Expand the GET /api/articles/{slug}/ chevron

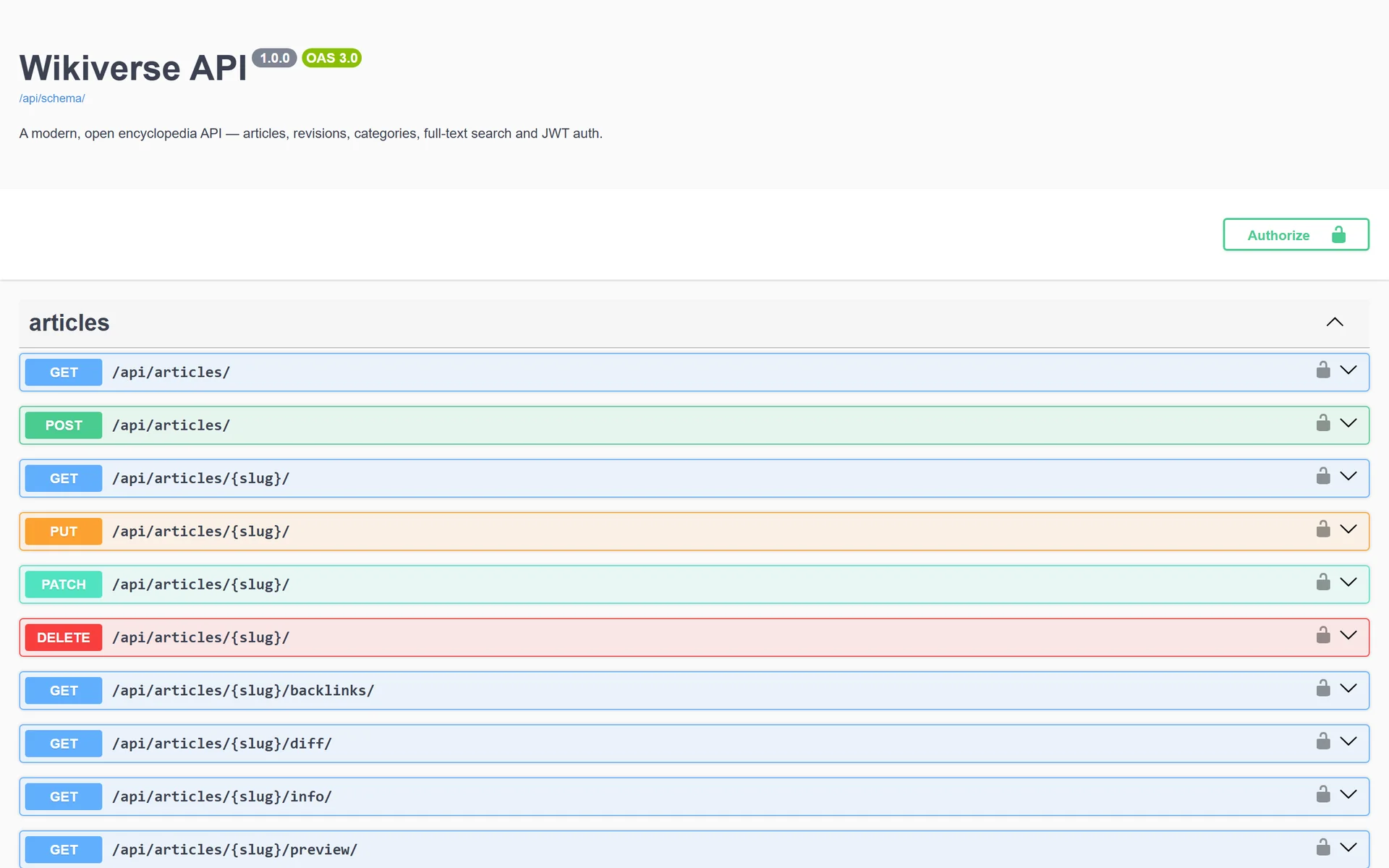[x=1348, y=476]
